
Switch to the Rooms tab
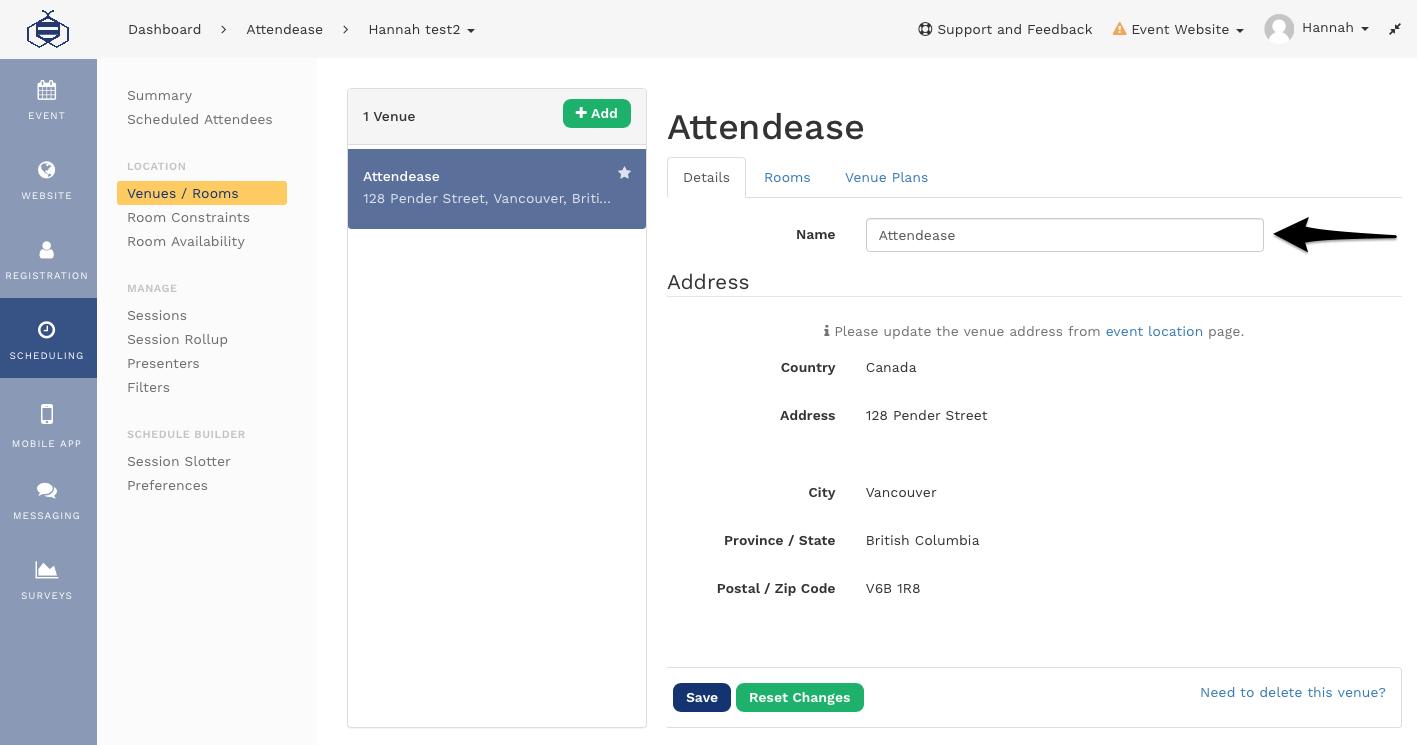point(787,177)
